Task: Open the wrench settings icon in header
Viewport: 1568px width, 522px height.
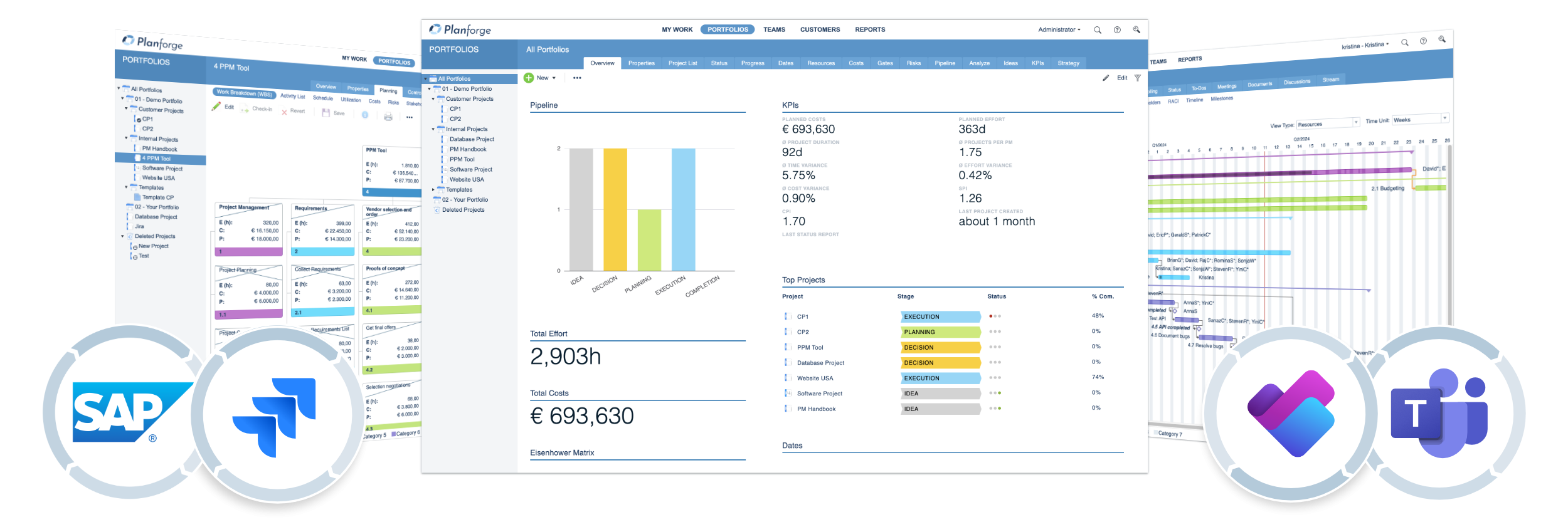Action: (x=1136, y=29)
